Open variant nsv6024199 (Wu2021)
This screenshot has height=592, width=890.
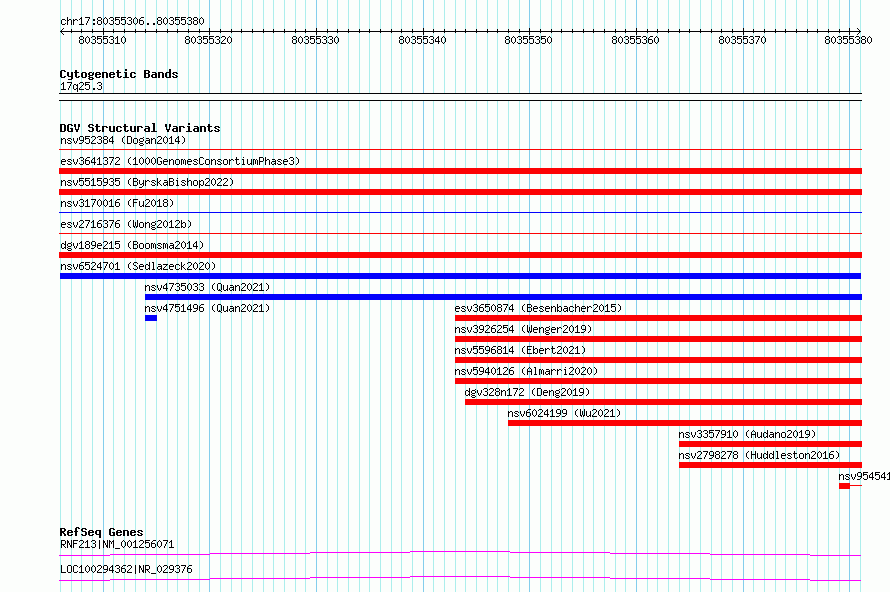[564, 413]
